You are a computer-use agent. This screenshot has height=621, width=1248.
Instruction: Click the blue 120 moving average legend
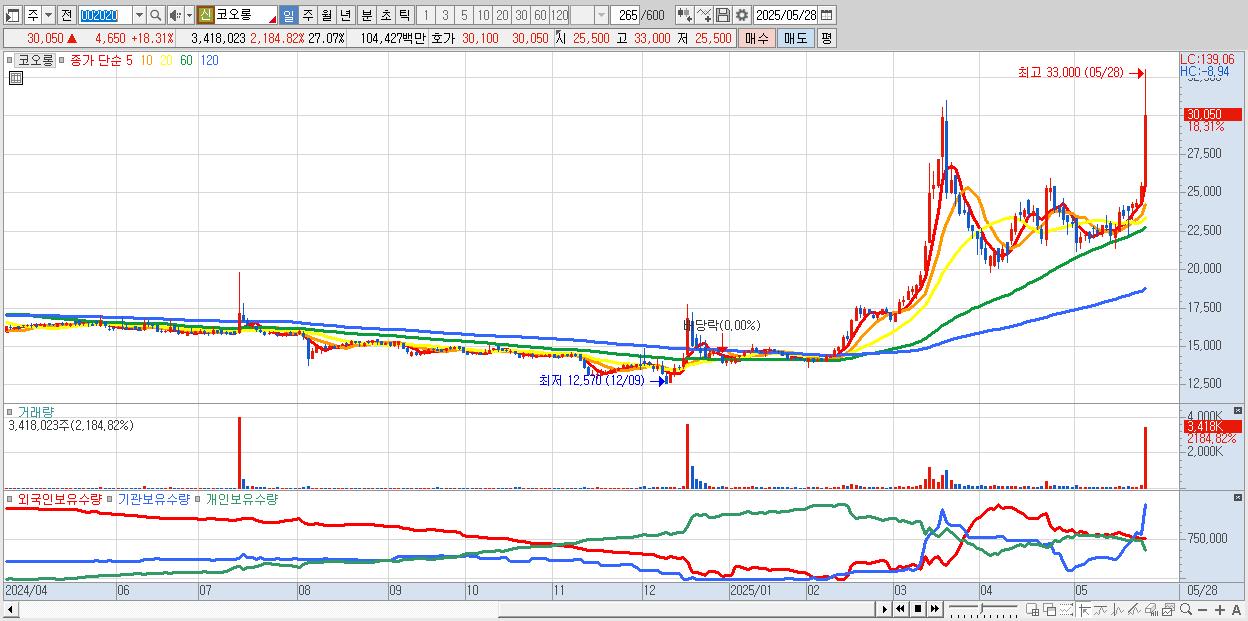click(209, 60)
